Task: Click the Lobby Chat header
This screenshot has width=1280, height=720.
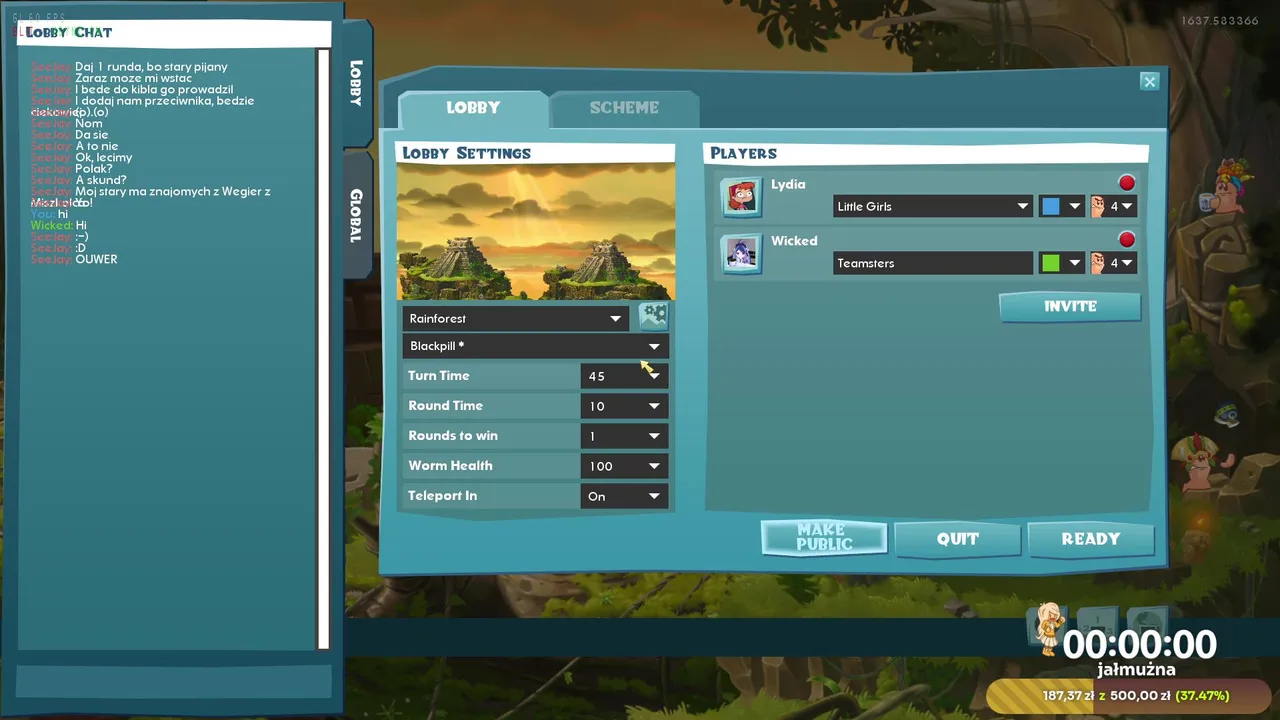Action: [x=69, y=32]
